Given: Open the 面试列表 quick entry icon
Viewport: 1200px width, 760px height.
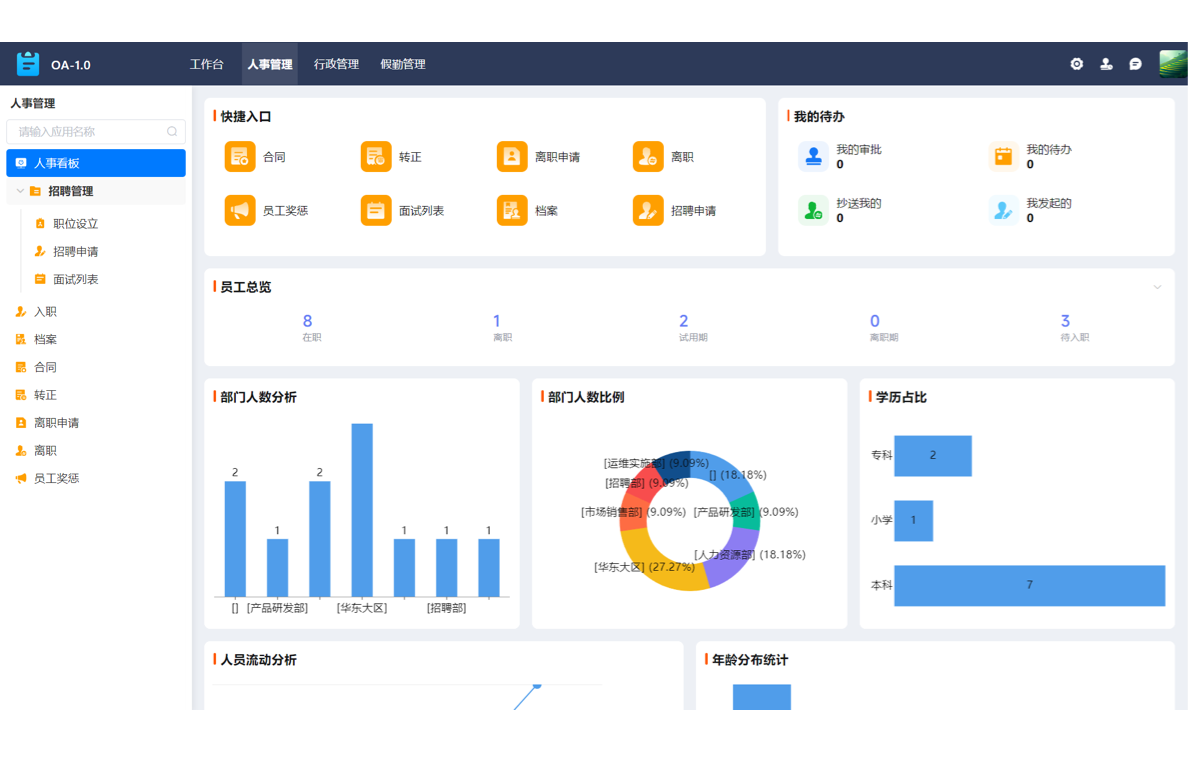Looking at the screenshot, I should 376,211.
